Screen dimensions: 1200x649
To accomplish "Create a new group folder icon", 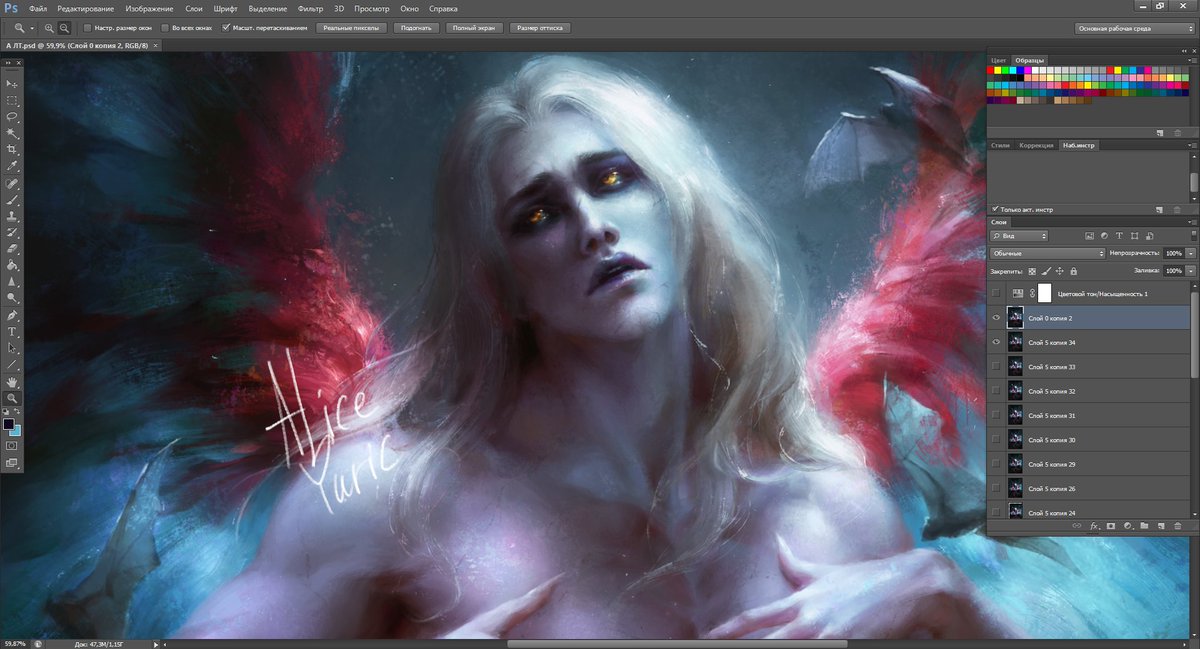I will tap(1143, 525).
